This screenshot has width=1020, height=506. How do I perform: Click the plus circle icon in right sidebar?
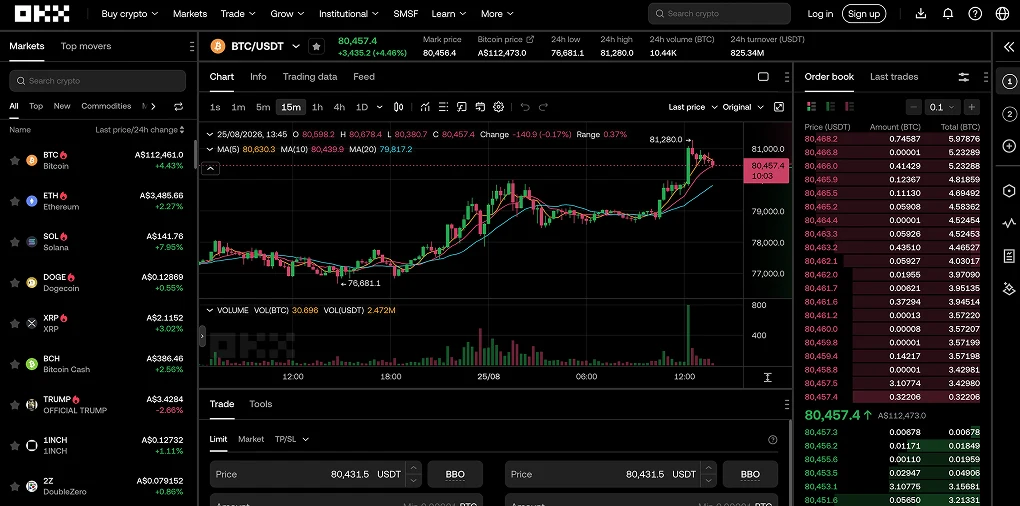tap(1009, 146)
